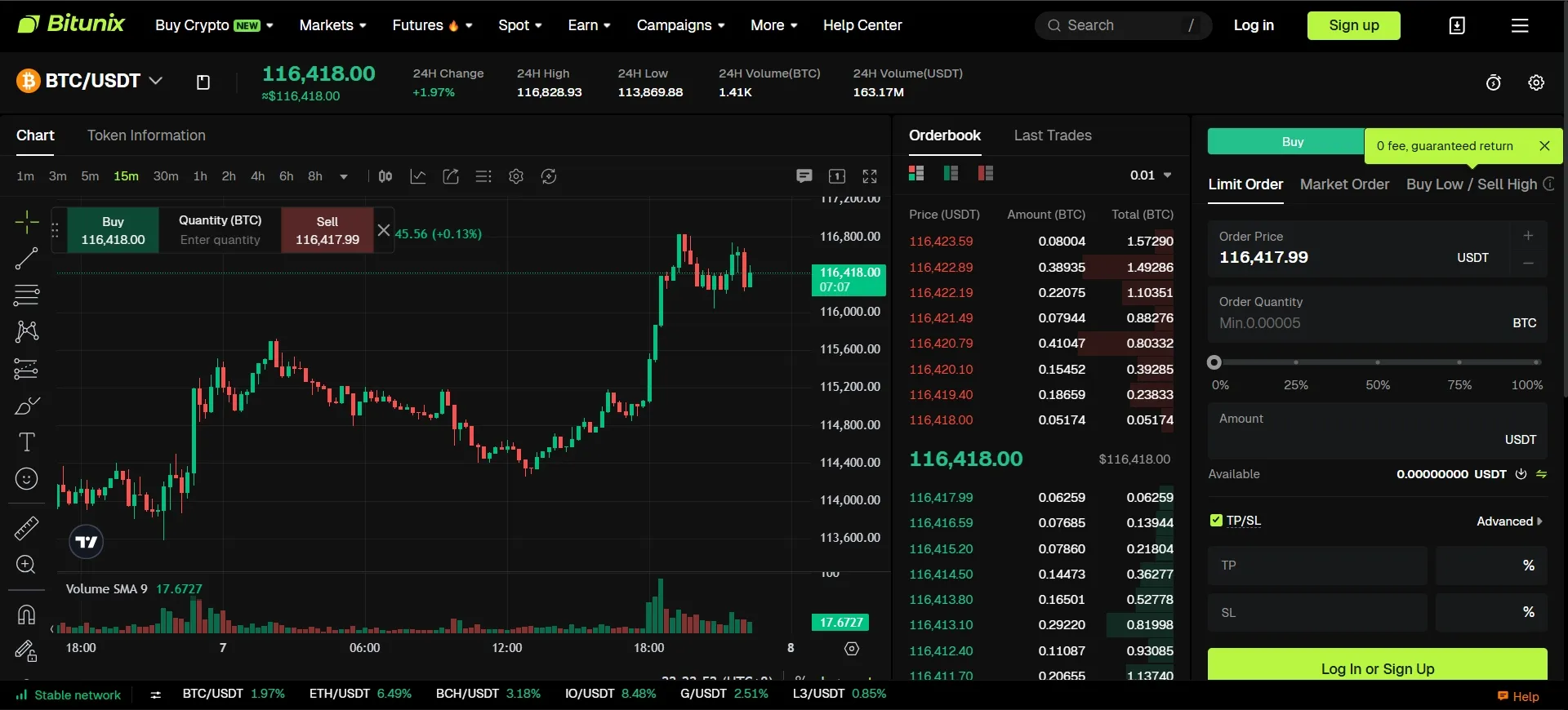
Task: Select the brush drawing tool
Action: (x=26, y=406)
